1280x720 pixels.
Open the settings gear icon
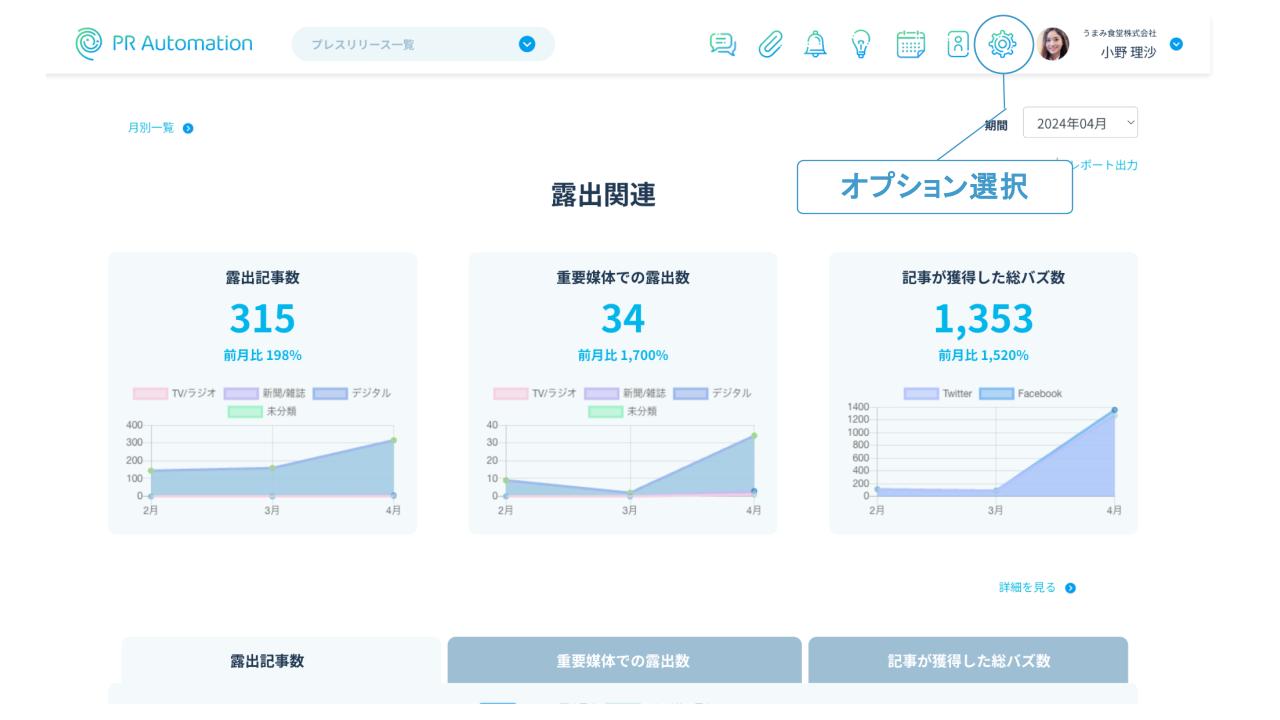(x=1002, y=44)
